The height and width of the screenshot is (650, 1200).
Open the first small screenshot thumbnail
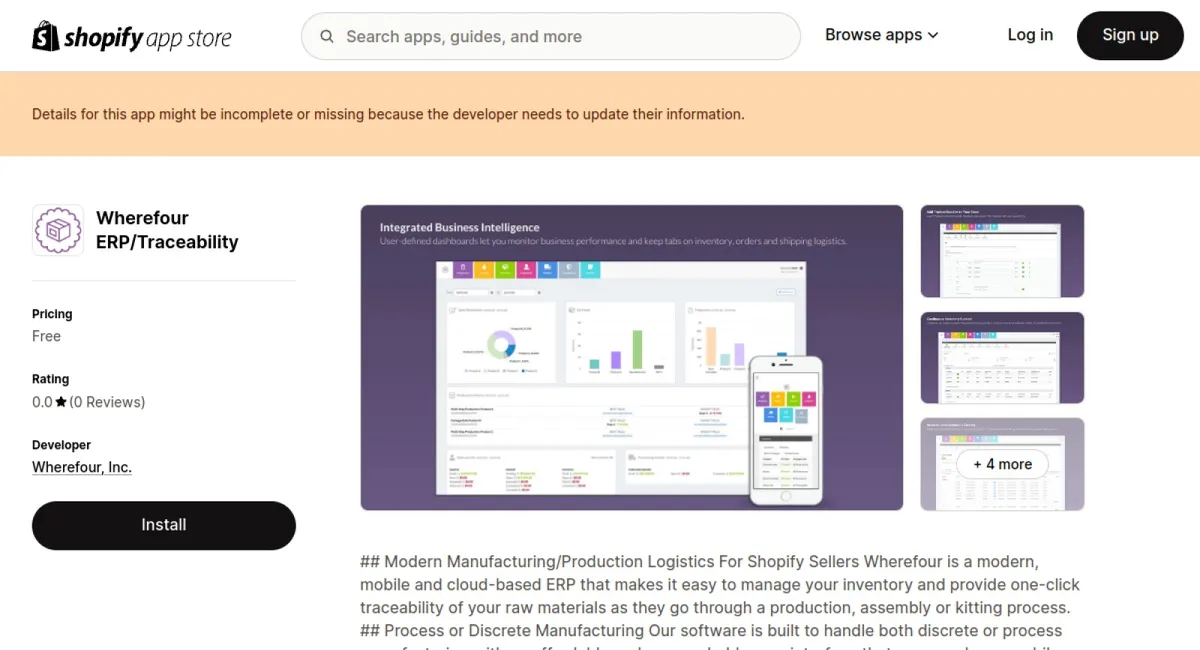(1002, 251)
